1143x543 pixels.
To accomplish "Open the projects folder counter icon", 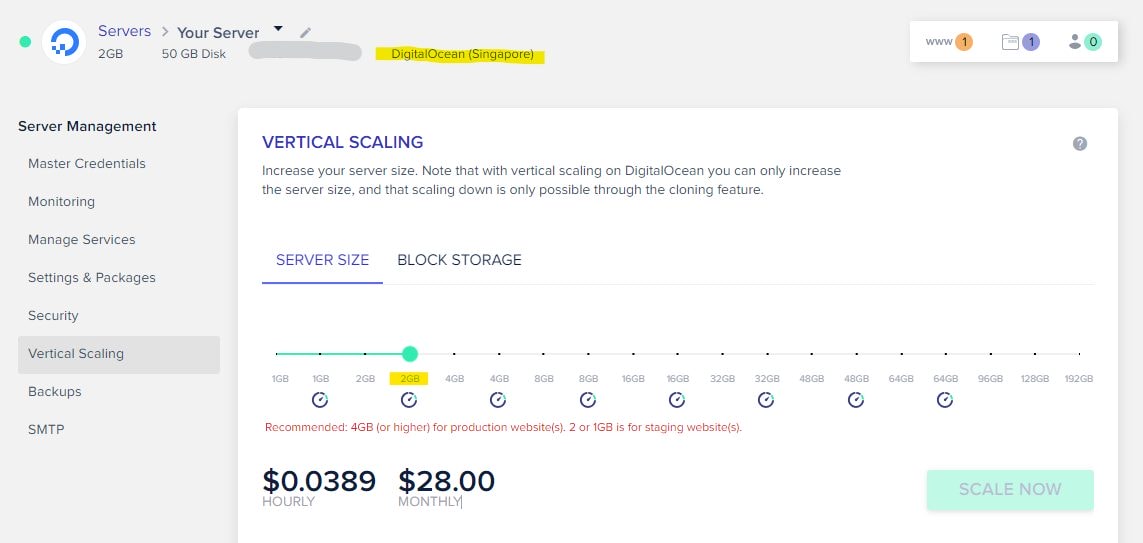I will [x=1021, y=42].
